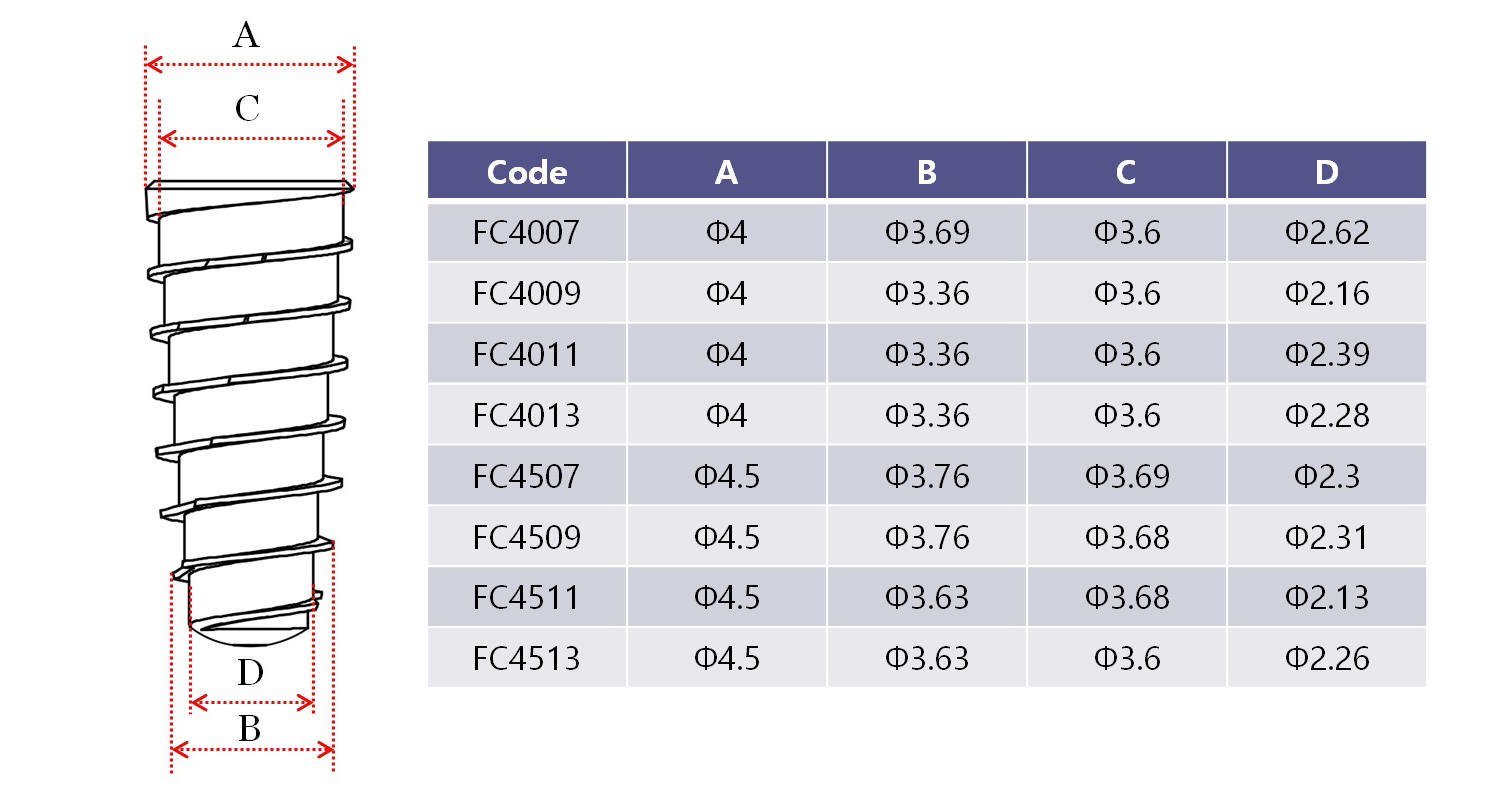Click the B column header
The width and height of the screenshot is (1494, 806).
(926, 172)
